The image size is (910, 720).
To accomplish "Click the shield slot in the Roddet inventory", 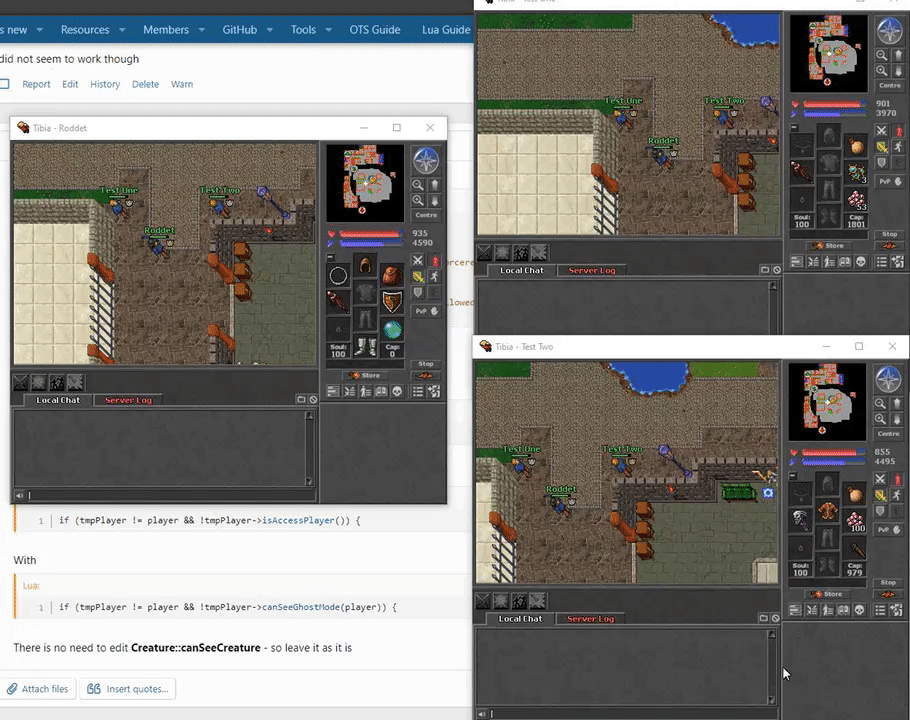I will (x=392, y=302).
